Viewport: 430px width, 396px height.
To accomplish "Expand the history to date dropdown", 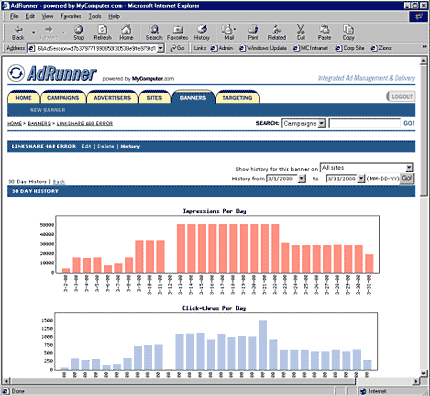I will coord(361,179).
